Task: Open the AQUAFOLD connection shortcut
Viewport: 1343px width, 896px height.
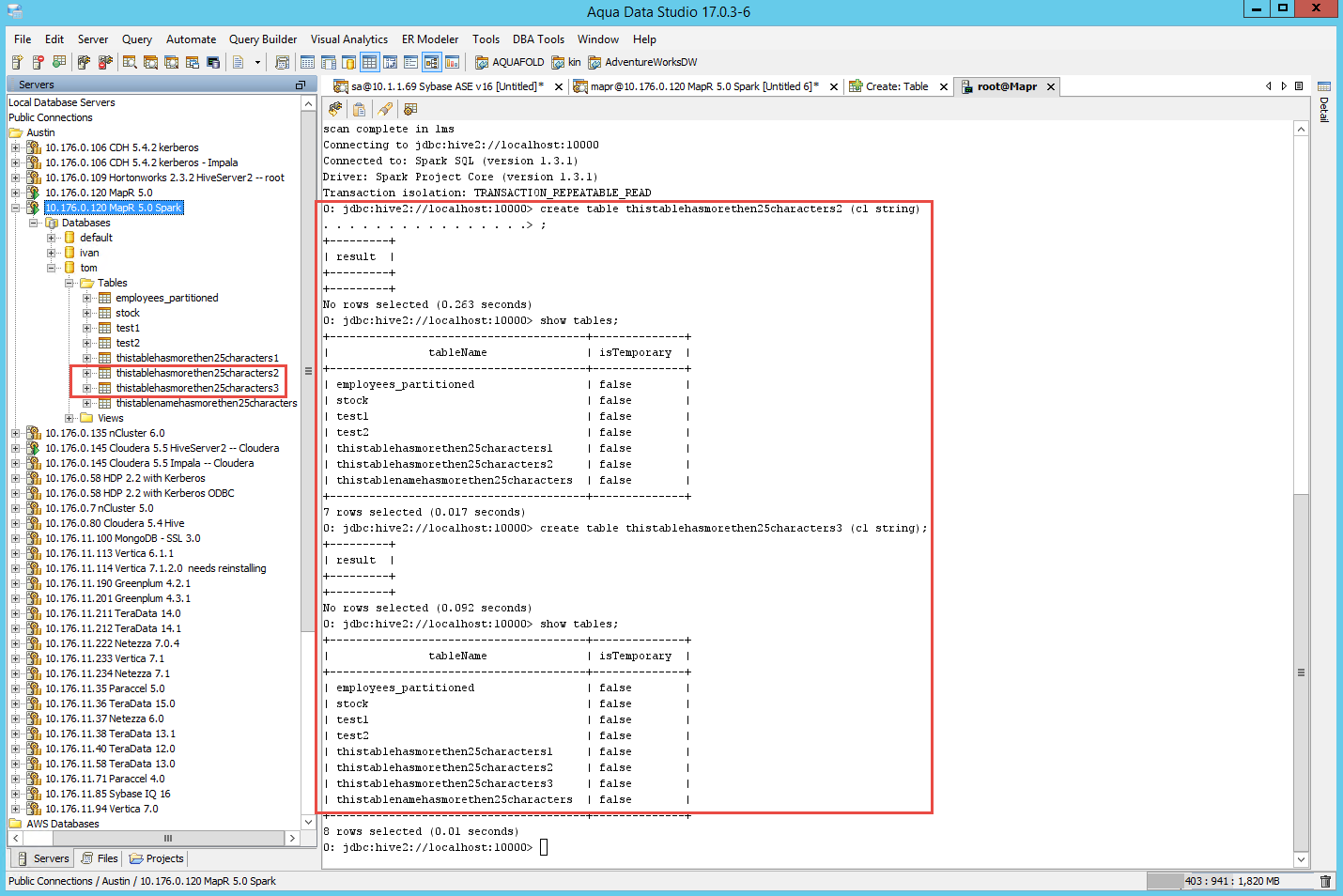Action: pyautogui.click(x=509, y=62)
